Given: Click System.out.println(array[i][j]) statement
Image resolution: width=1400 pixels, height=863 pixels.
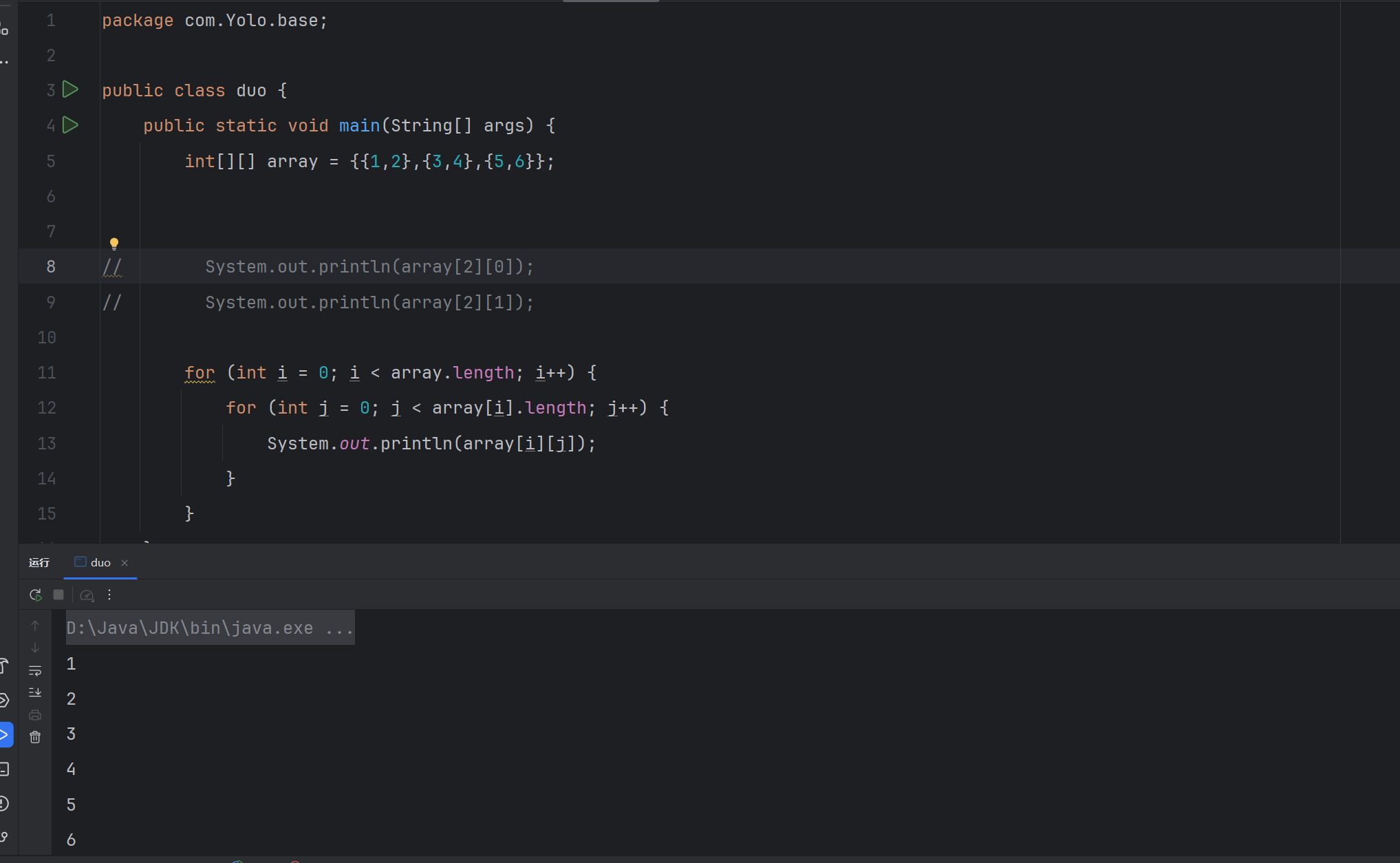Looking at the screenshot, I should pyautogui.click(x=431, y=443).
